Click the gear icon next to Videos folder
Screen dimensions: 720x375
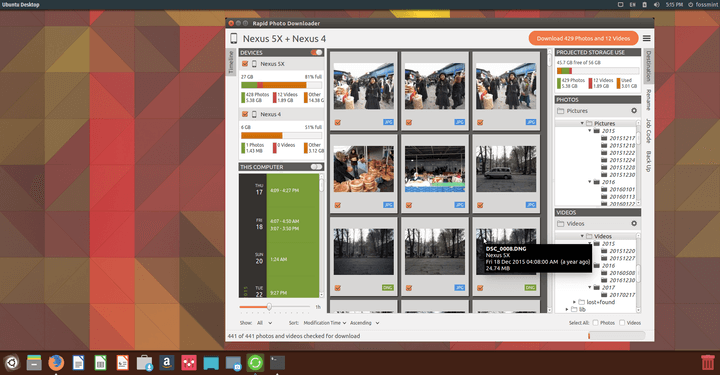pyautogui.click(x=634, y=224)
